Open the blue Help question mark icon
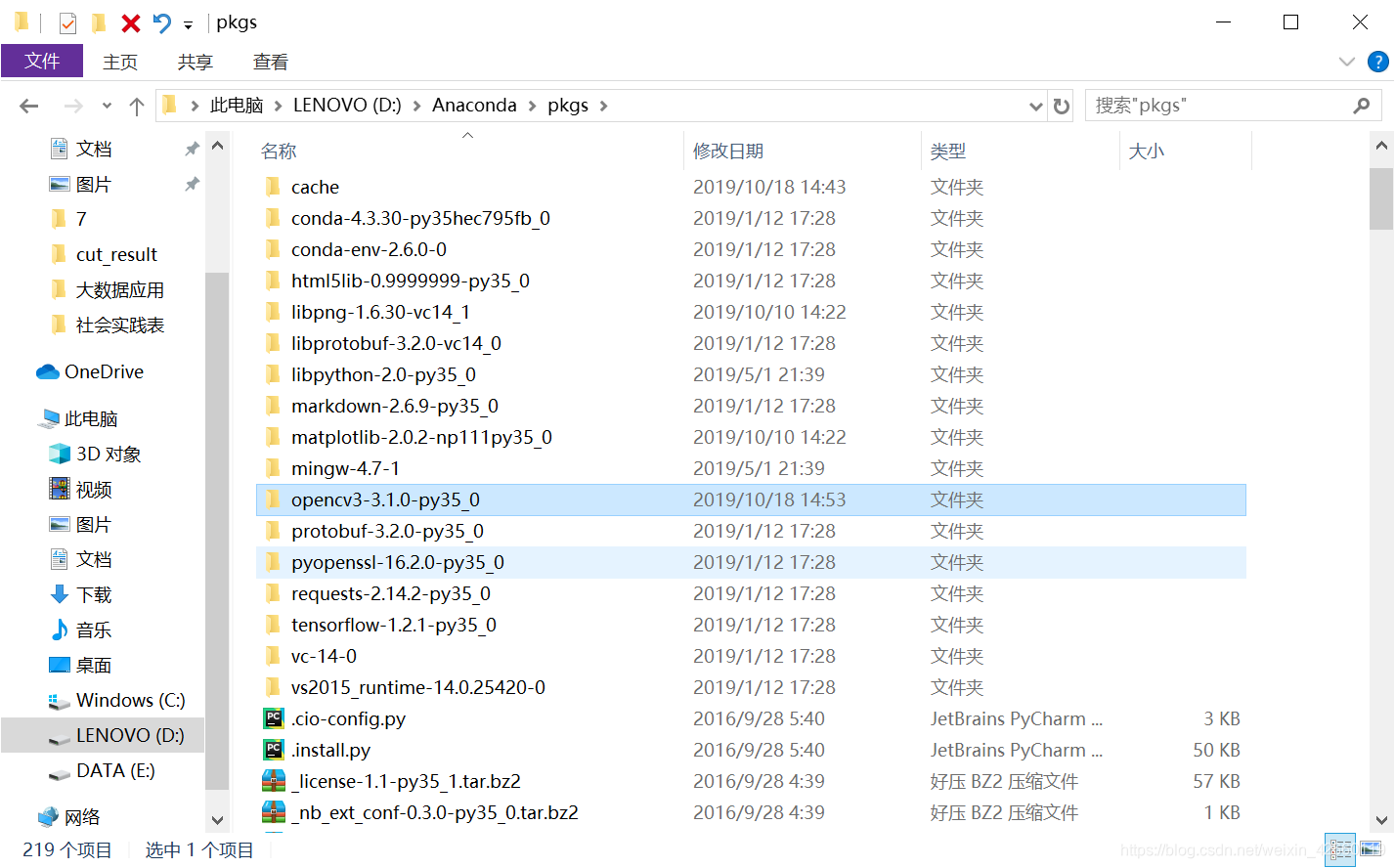 (1378, 62)
